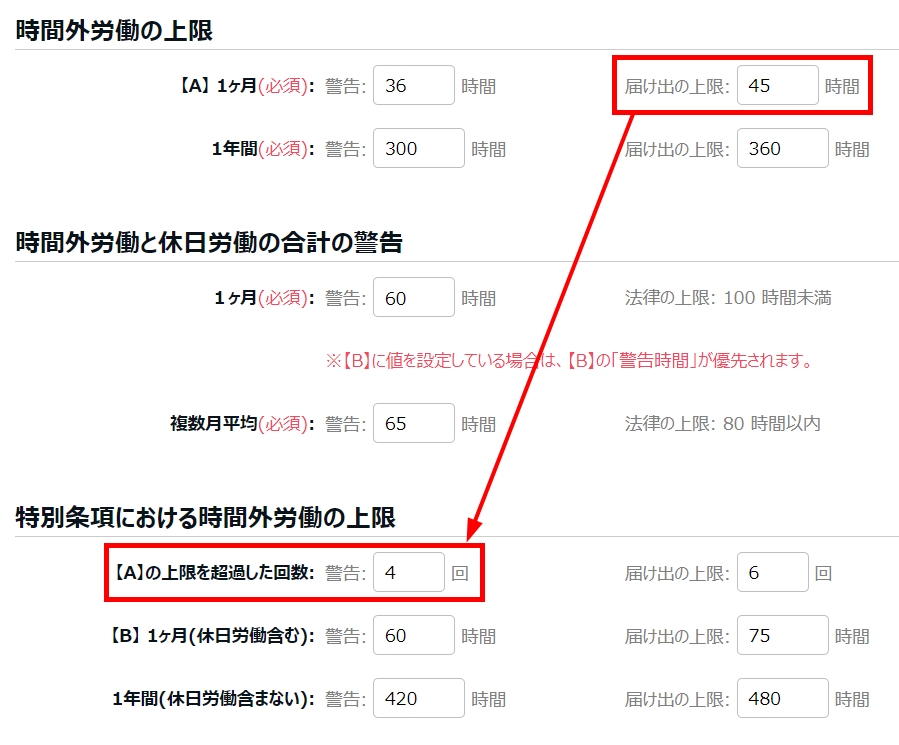
Task: Focus the 届け出の上限 field showing 480
Action: pos(782,699)
